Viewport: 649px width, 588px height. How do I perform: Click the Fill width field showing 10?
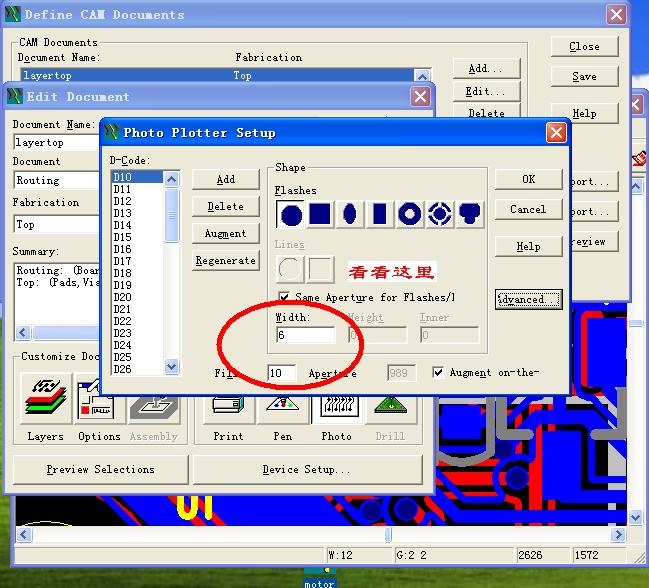tap(282, 373)
